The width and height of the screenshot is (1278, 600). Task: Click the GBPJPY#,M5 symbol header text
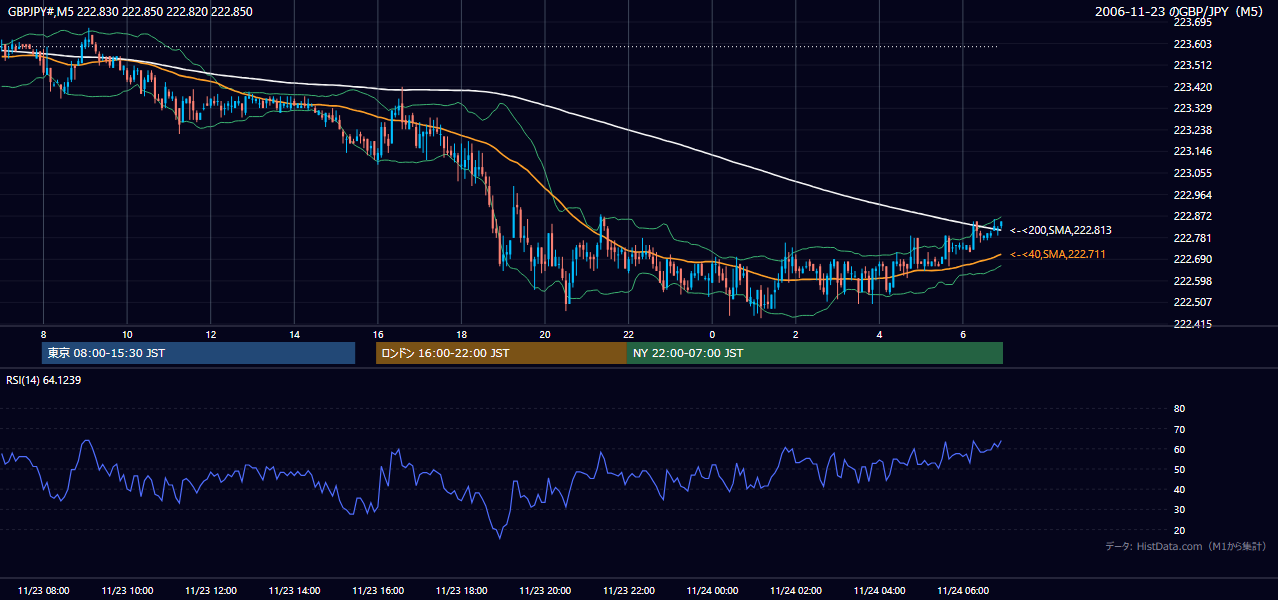click(x=130, y=12)
